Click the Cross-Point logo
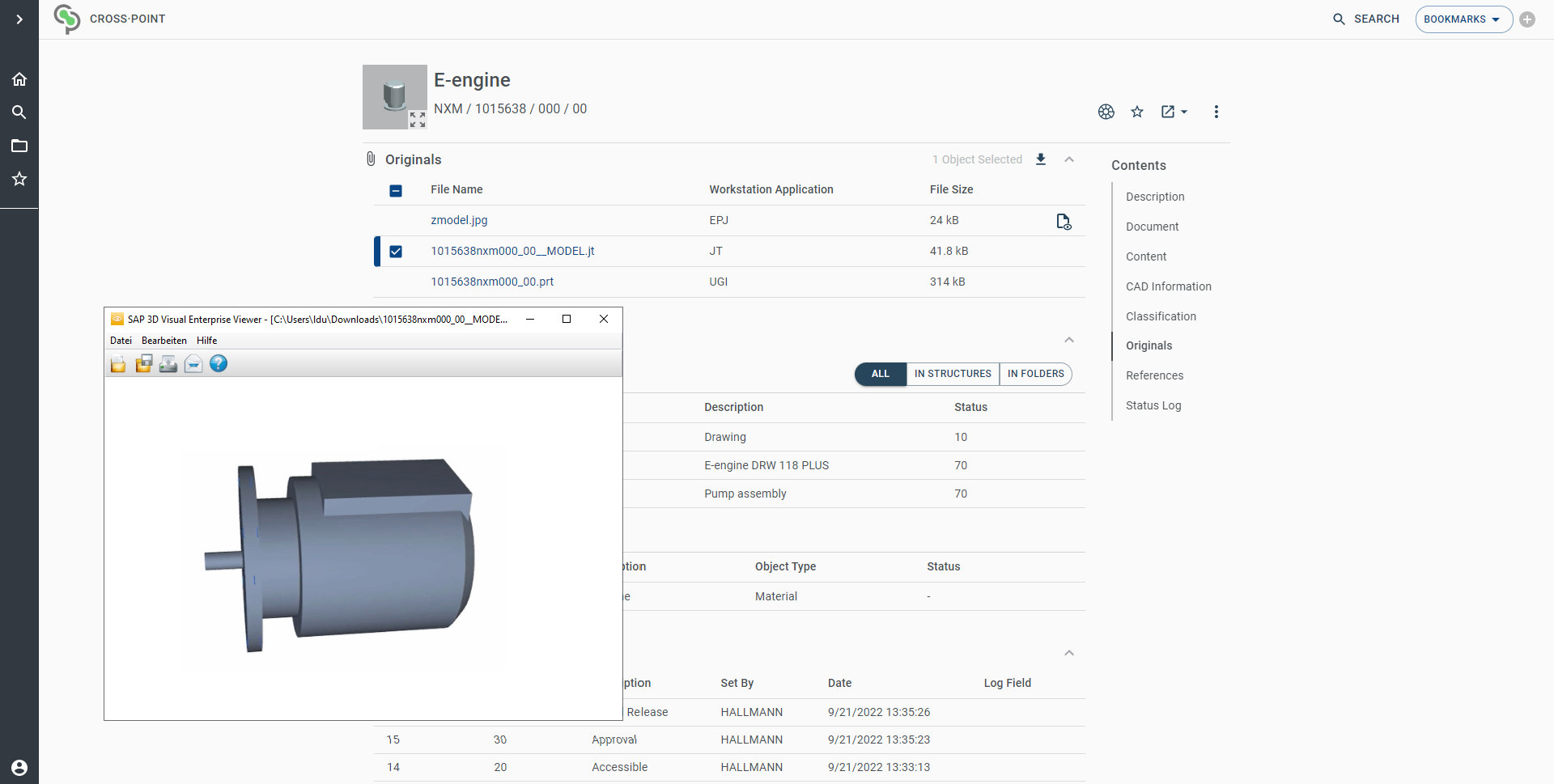Viewport: 1554px width, 784px height. [x=67, y=19]
